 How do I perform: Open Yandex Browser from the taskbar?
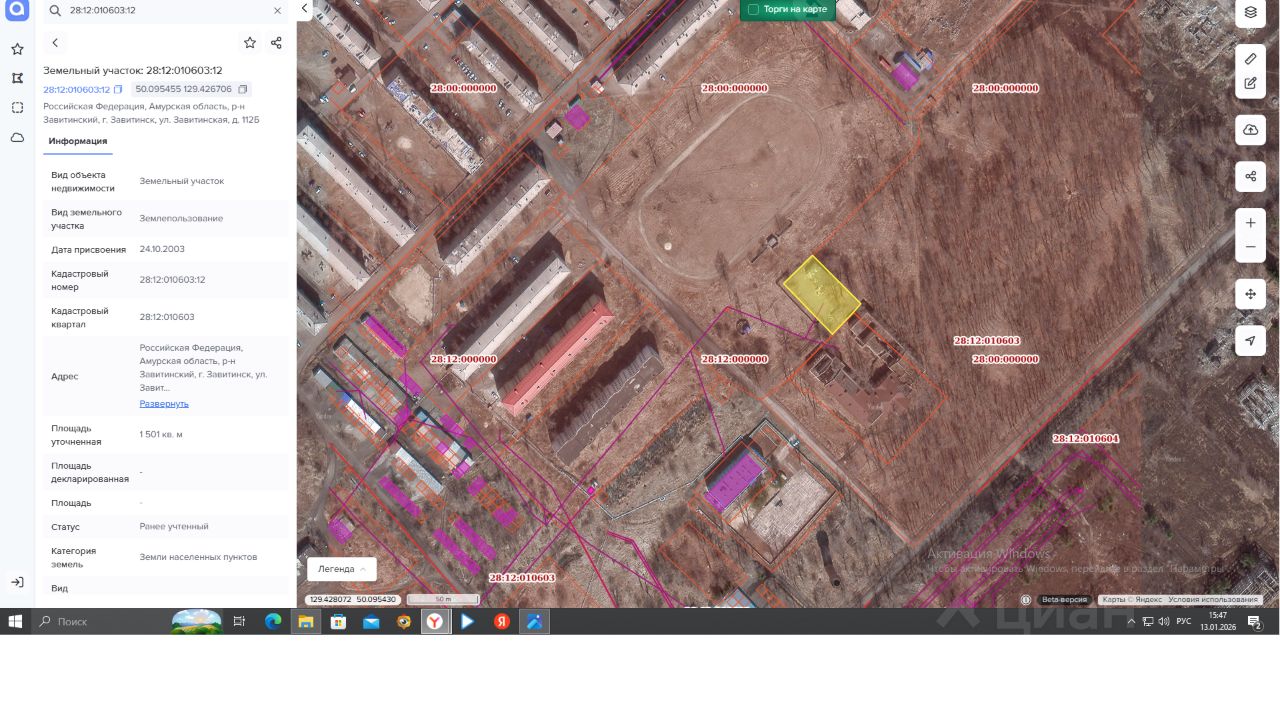coord(436,621)
